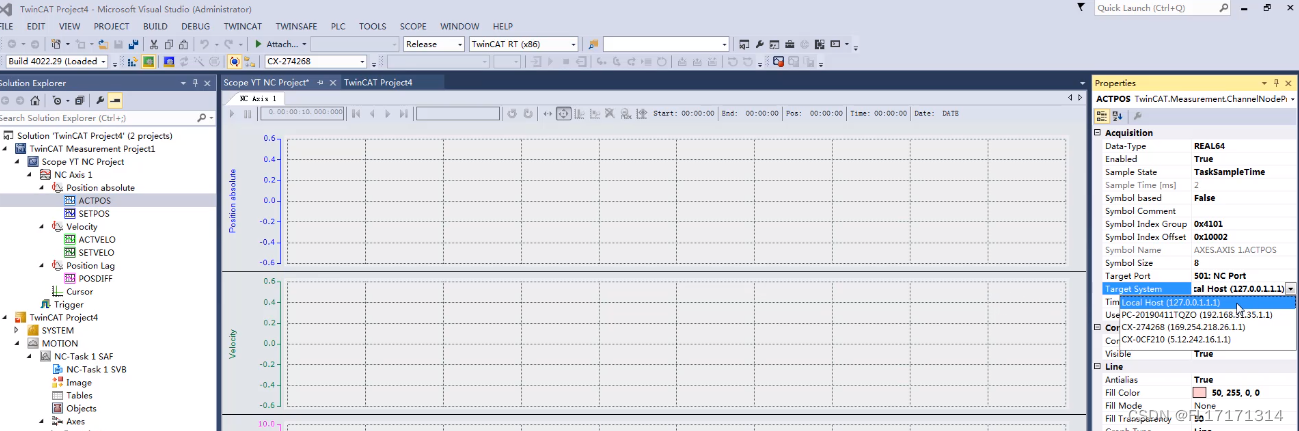Switch to the TwinCAT Project4 tab
The height and width of the screenshot is (431, 1299).
click(x=378, y=82)
